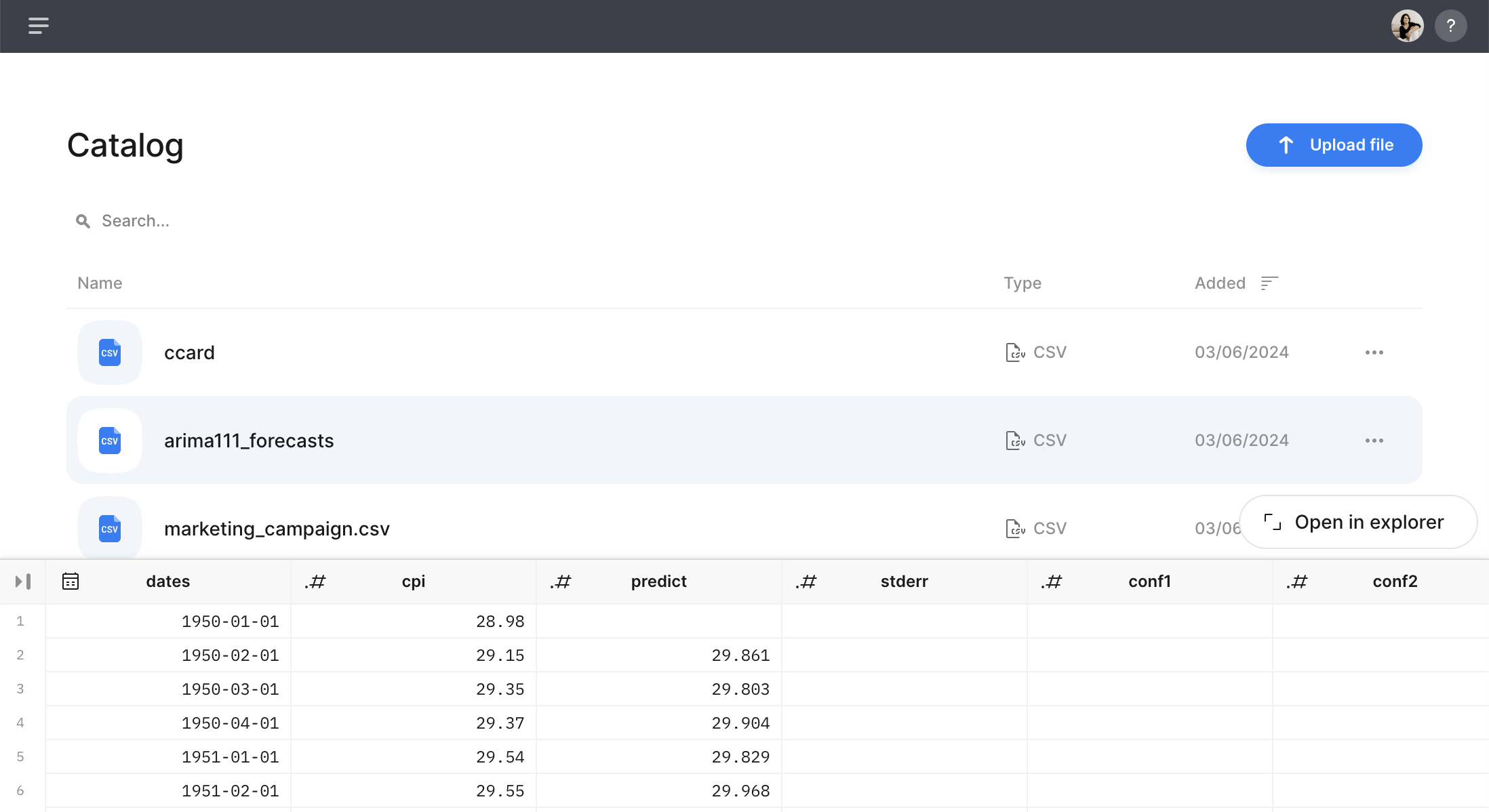Sort by the Type column header
Viewport: 1489px width, 812px height.
(x=1022, y=283)
